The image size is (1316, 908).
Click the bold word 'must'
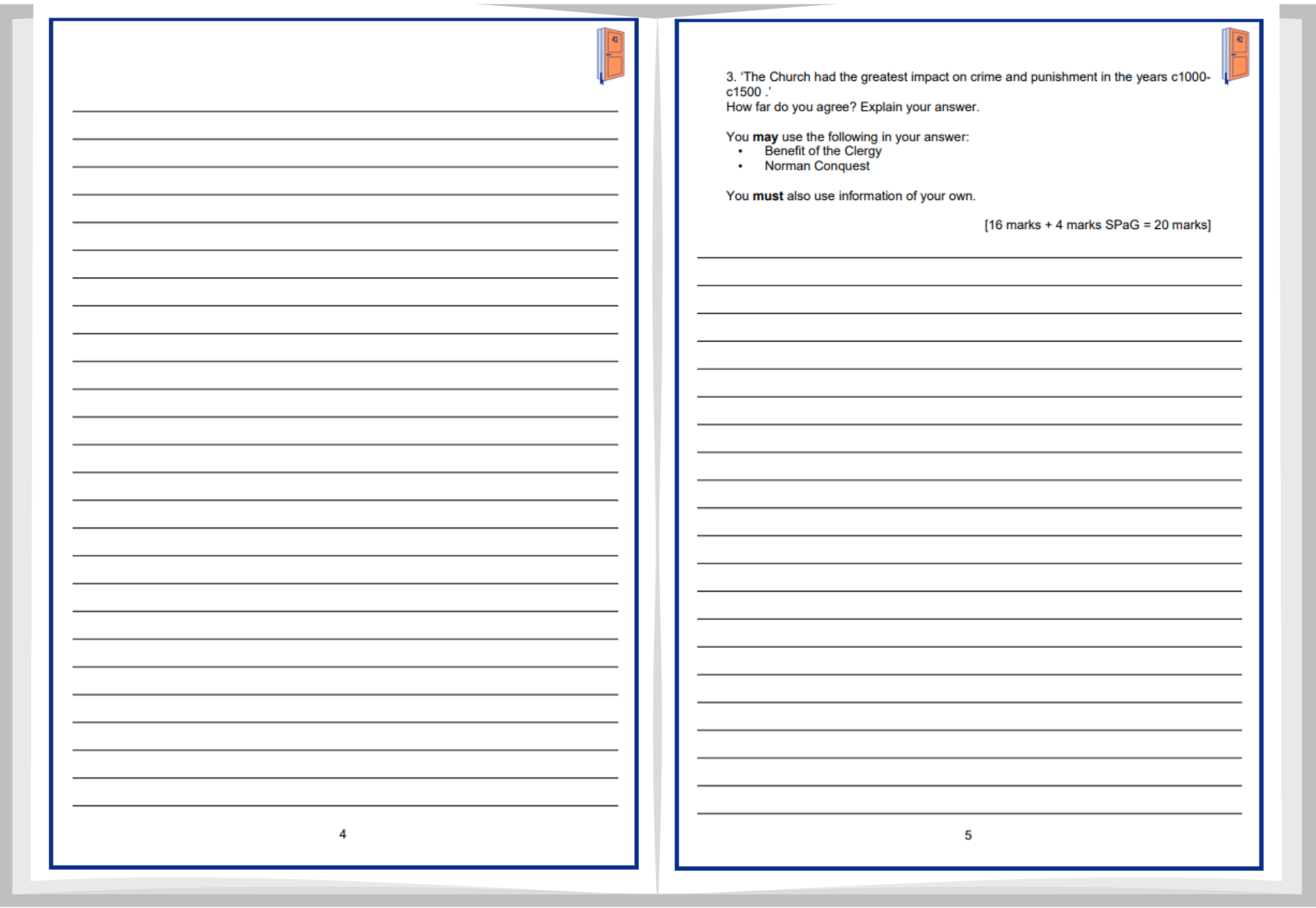coord(767,196)
